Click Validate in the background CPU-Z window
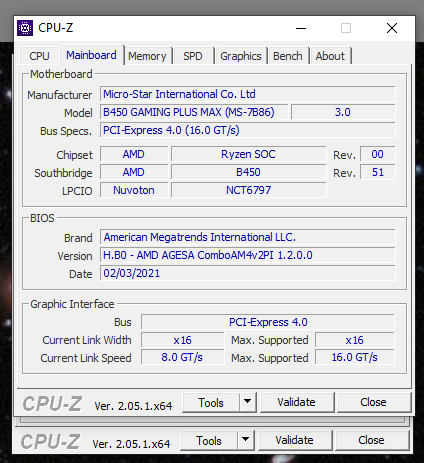 (295, 440)
